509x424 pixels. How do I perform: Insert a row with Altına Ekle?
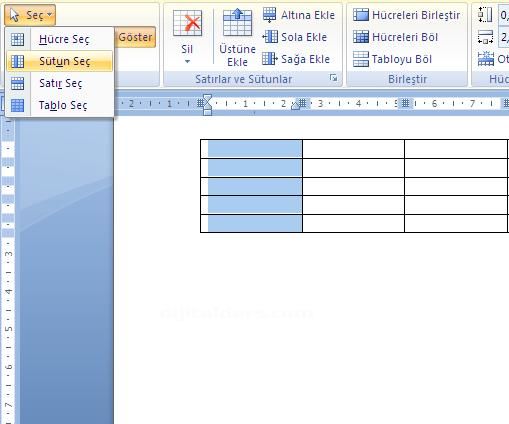point(299,15)
